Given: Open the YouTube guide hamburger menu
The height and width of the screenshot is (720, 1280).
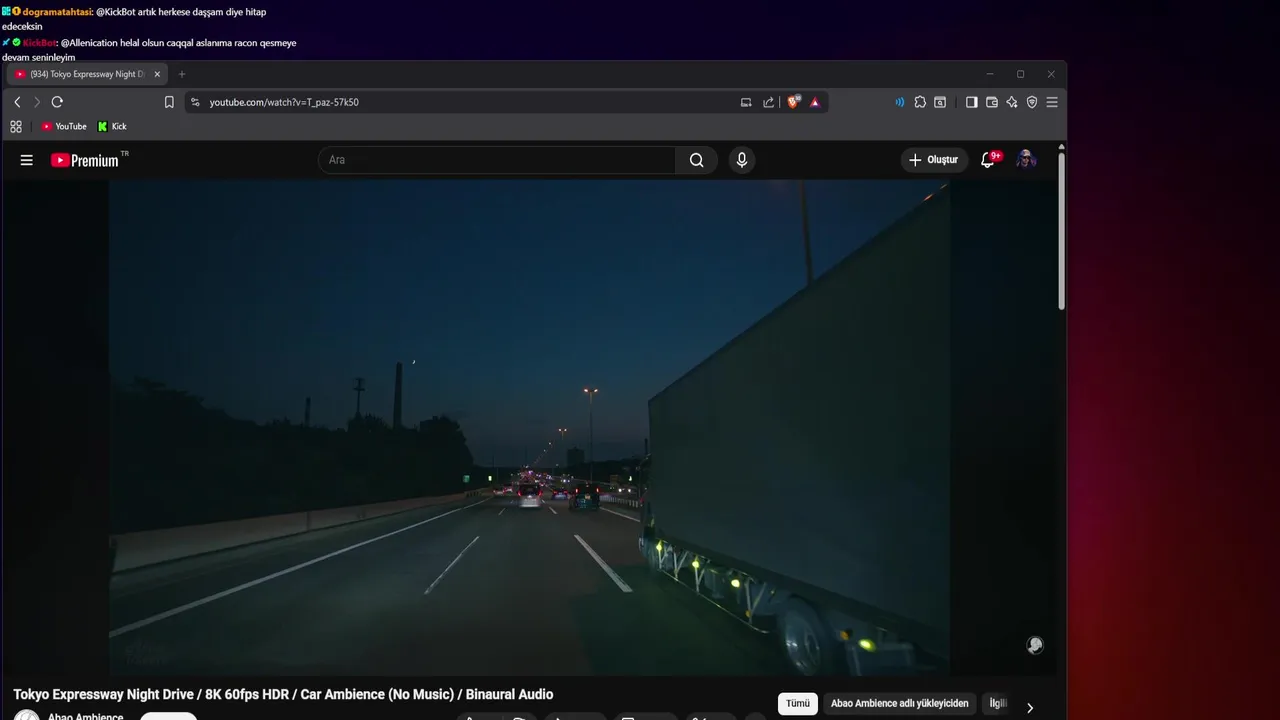Looking at the screenshot, I should point(27,160).
